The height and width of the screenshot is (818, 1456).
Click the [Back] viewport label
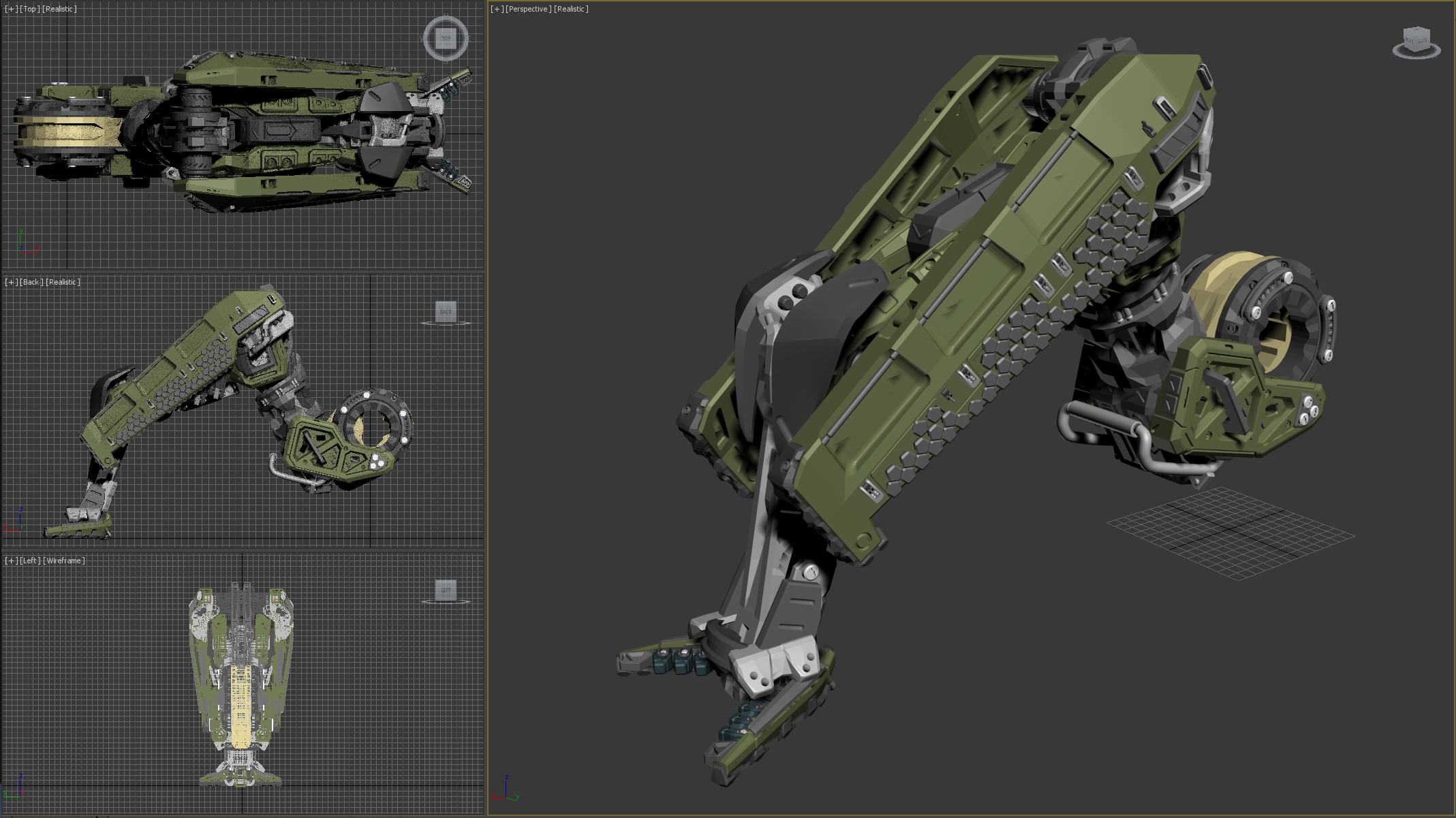[x=31, y=282]
